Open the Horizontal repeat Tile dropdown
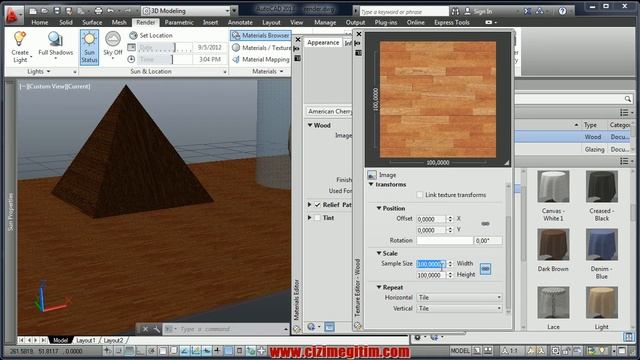The width and height of the screenshot is (640, 360). pos(459,298)
